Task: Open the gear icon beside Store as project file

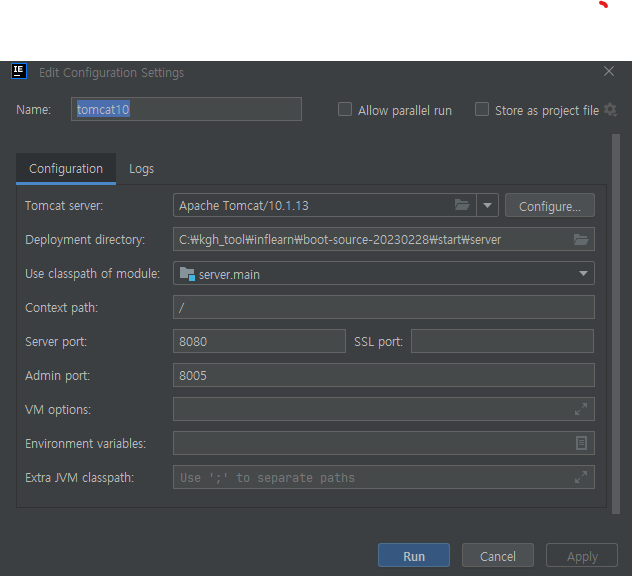Action: (x=611, y=110)
